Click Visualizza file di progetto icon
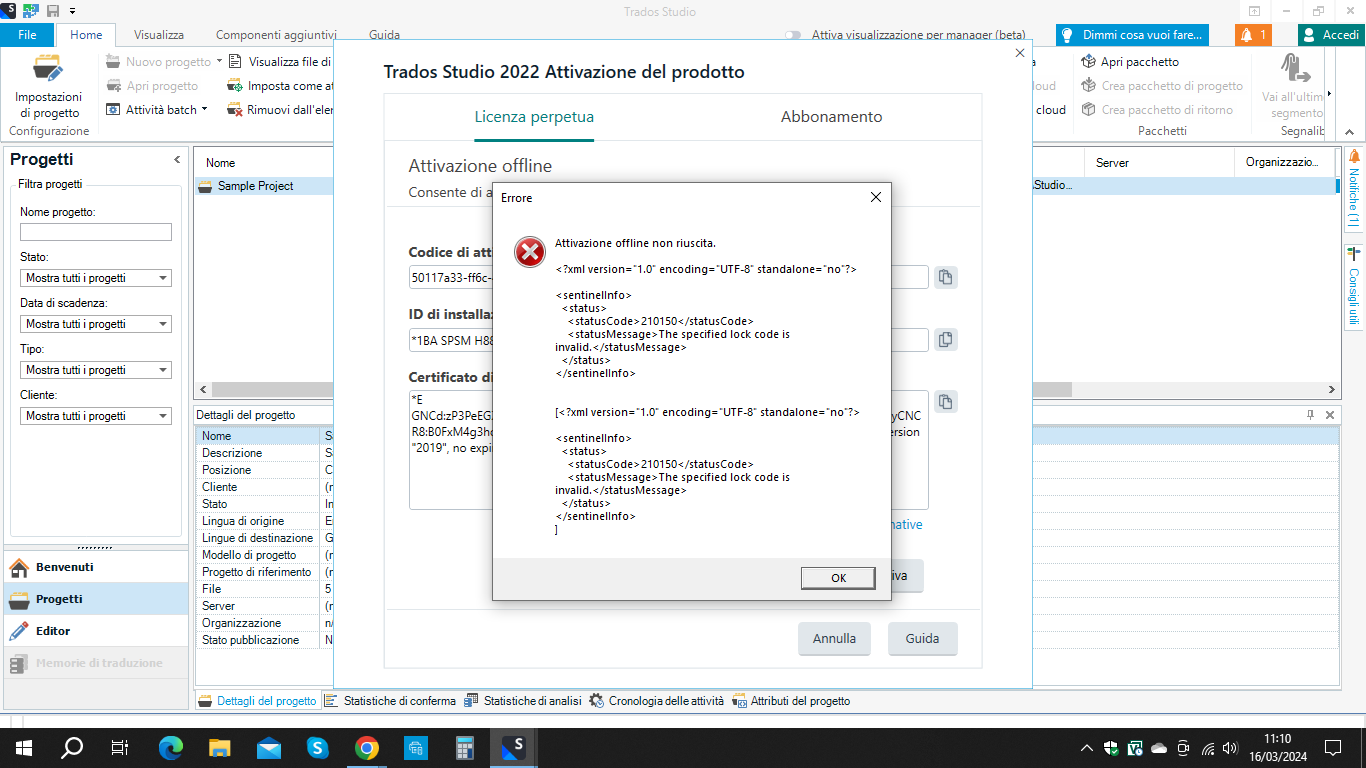The width and height of the screenshot is (1366, 768). 236,62
